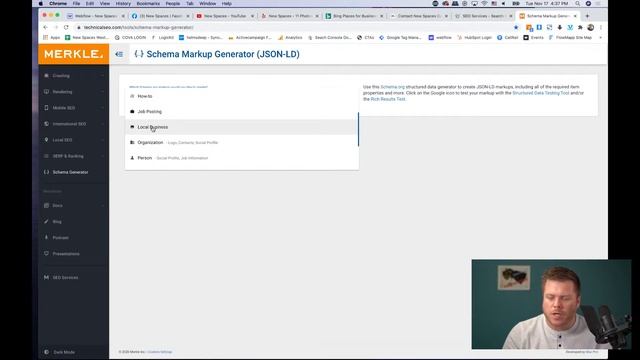Expand the Docs sidebar item
This screenshot has width=640, height=360.
pyautogui.click(x=73, y=205)
